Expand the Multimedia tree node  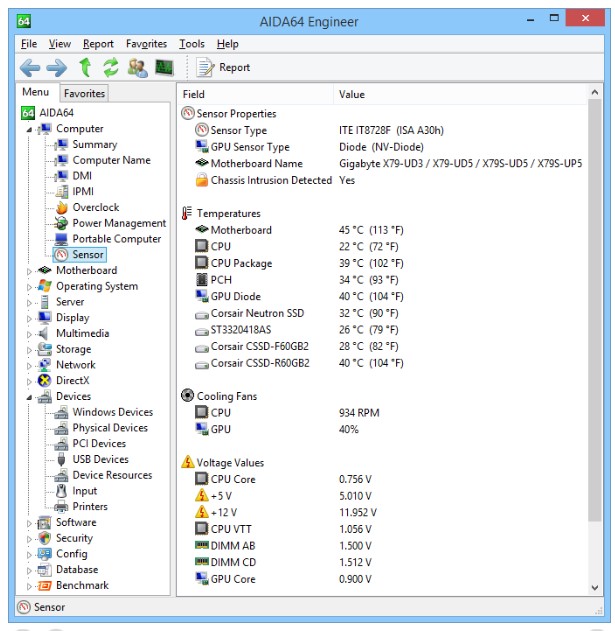tap(29, 334)
